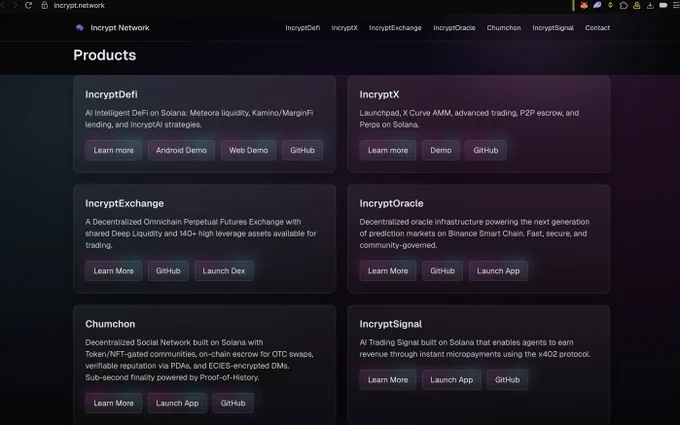680x425 pixels.
Task: Open the IncryptDefi Web Demo
Action: (x=248, y=150)
